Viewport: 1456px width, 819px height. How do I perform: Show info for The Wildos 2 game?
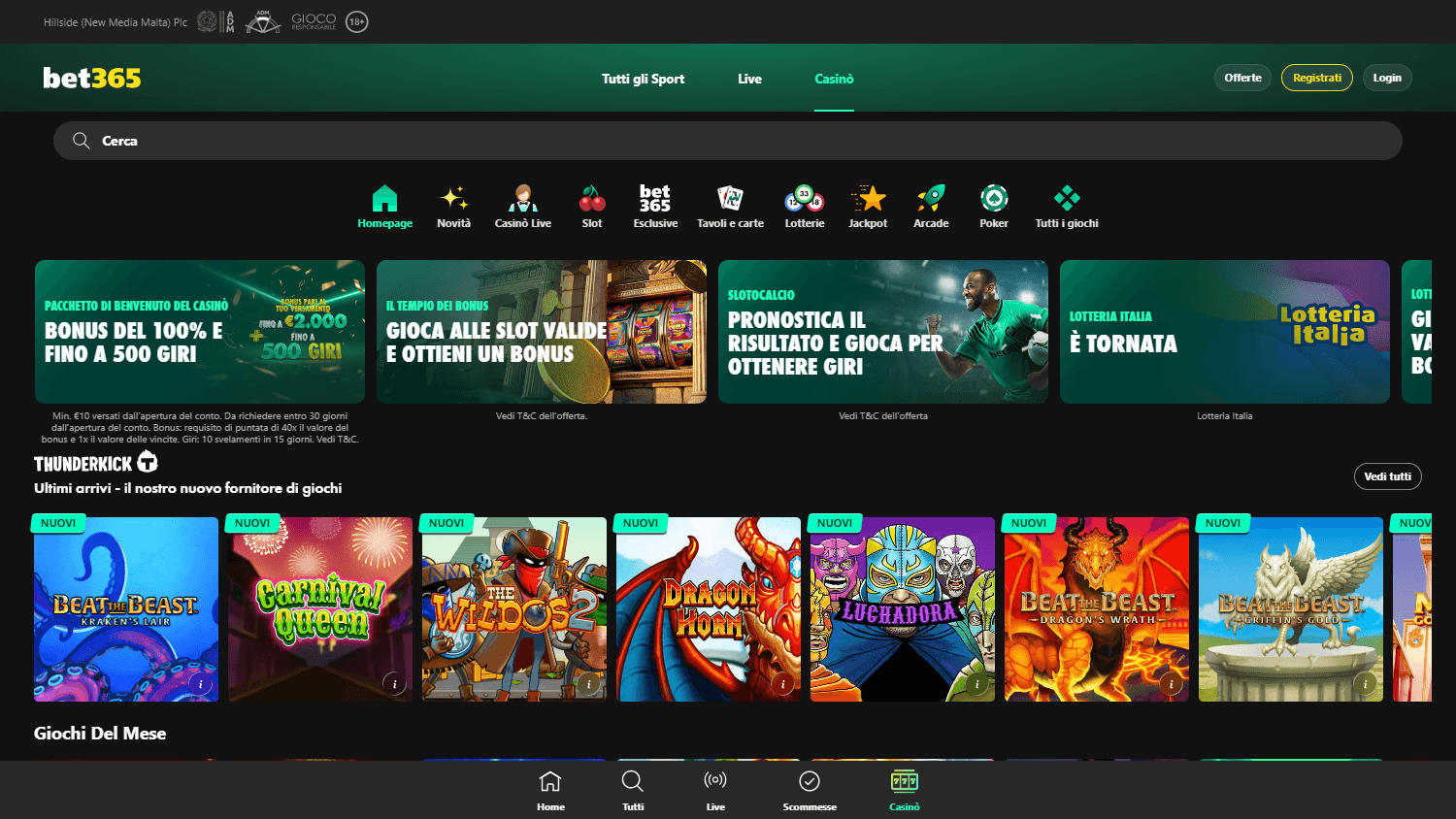click(x=589, y=684)
